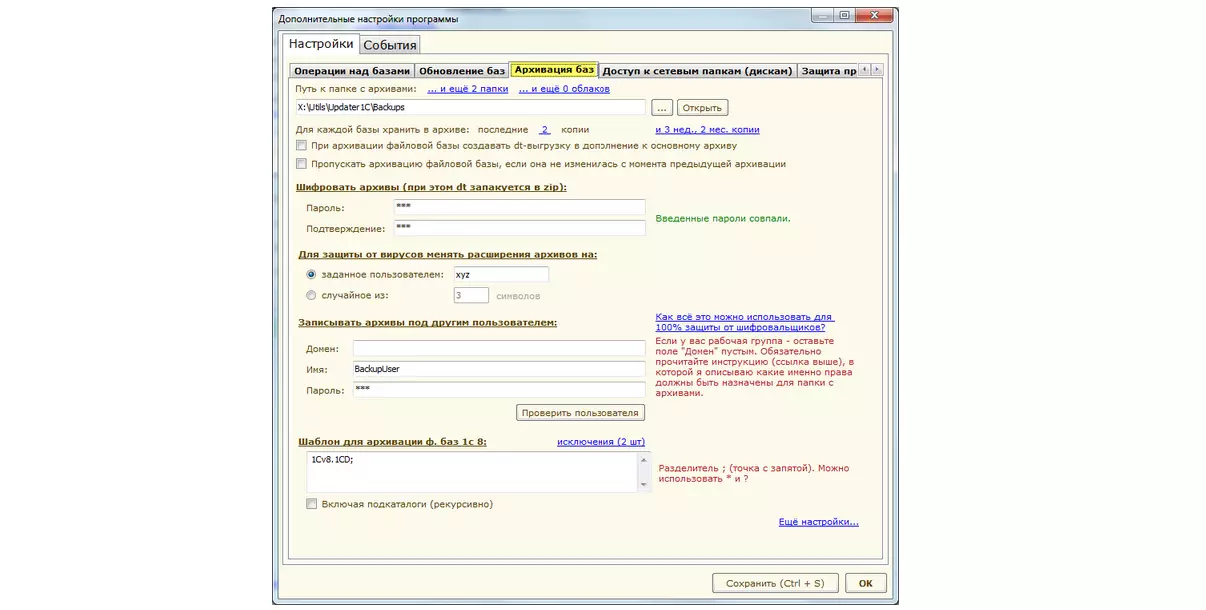Close the settings window
This screenshot has width=1206, height=610.
click(x=874, y=15)
